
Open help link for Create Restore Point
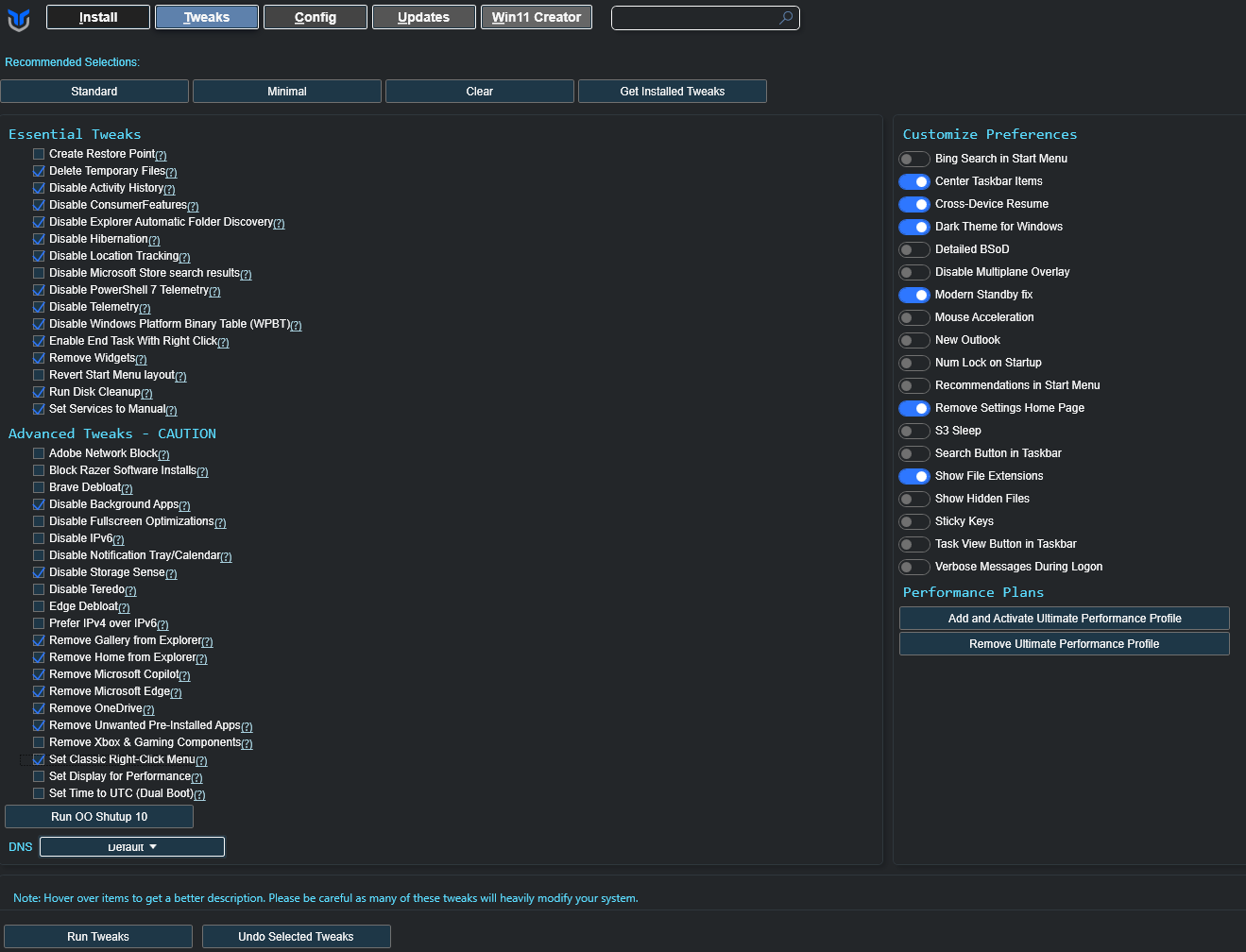coord(161,156)
